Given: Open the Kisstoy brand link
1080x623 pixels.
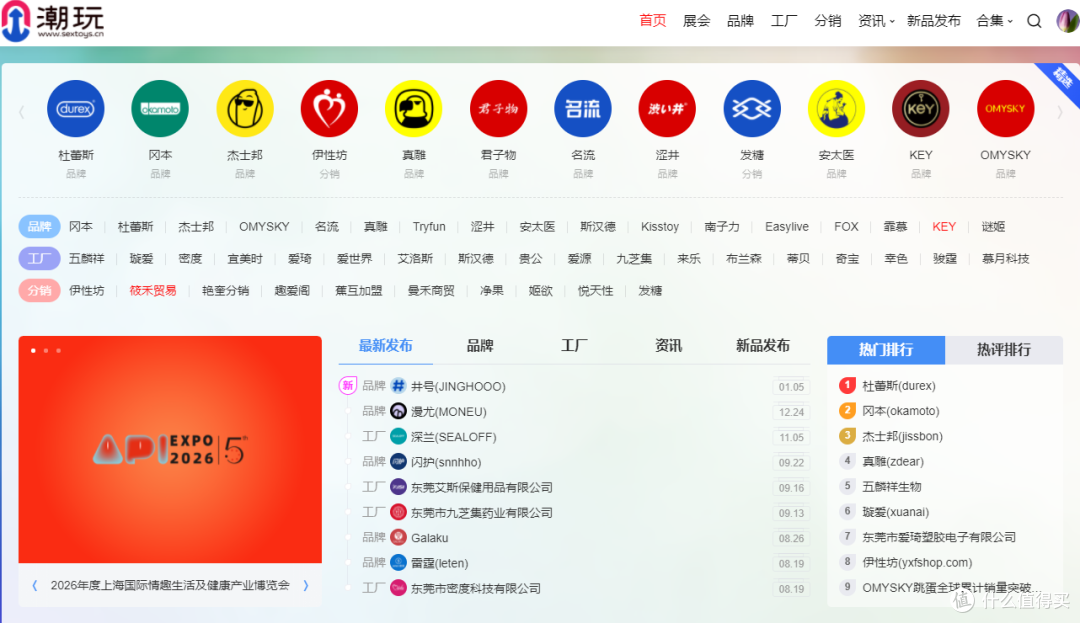Looking at the screenshot, I should 660,226.
